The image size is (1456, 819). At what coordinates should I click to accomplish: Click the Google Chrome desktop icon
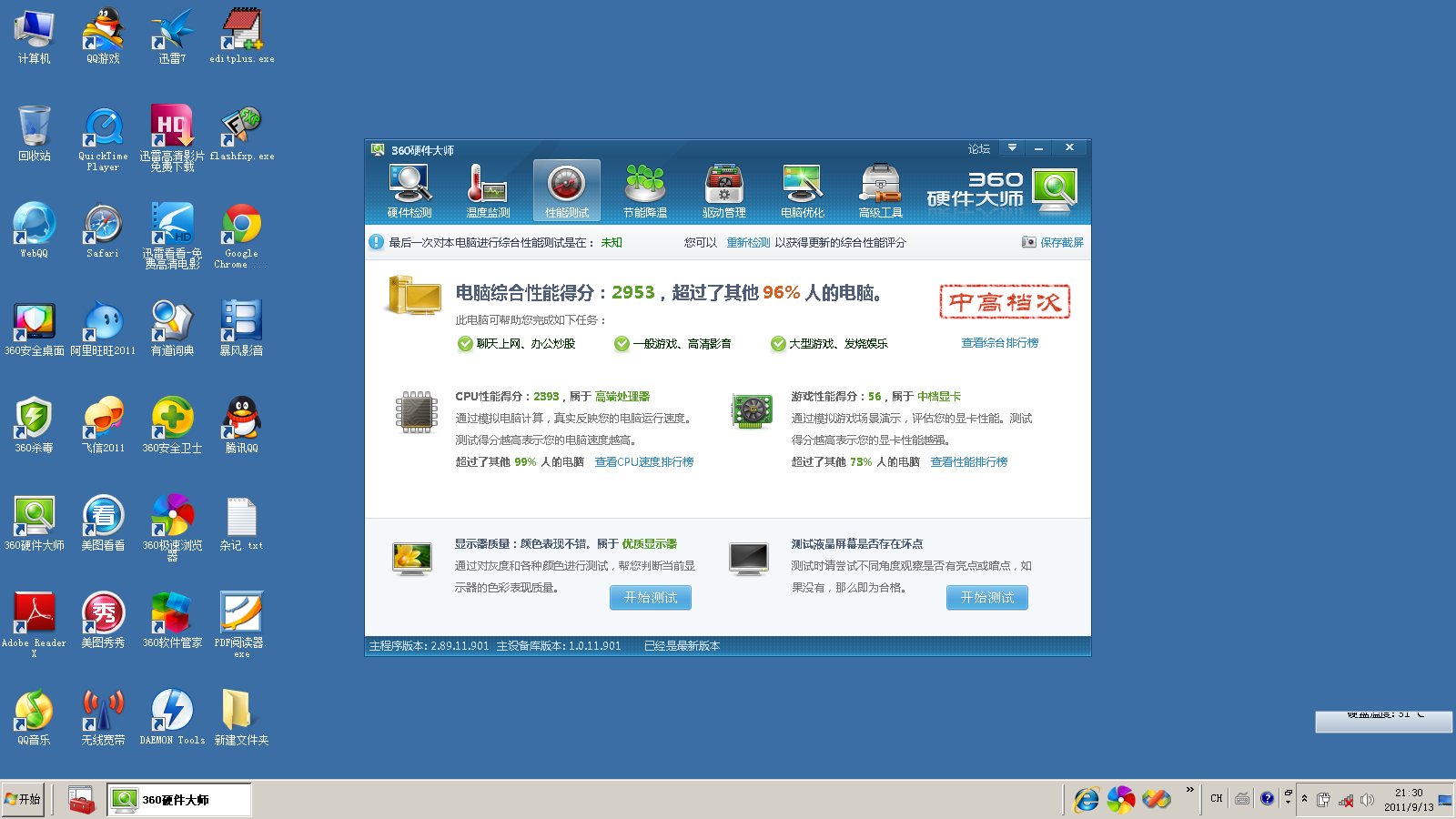(241, 226)
